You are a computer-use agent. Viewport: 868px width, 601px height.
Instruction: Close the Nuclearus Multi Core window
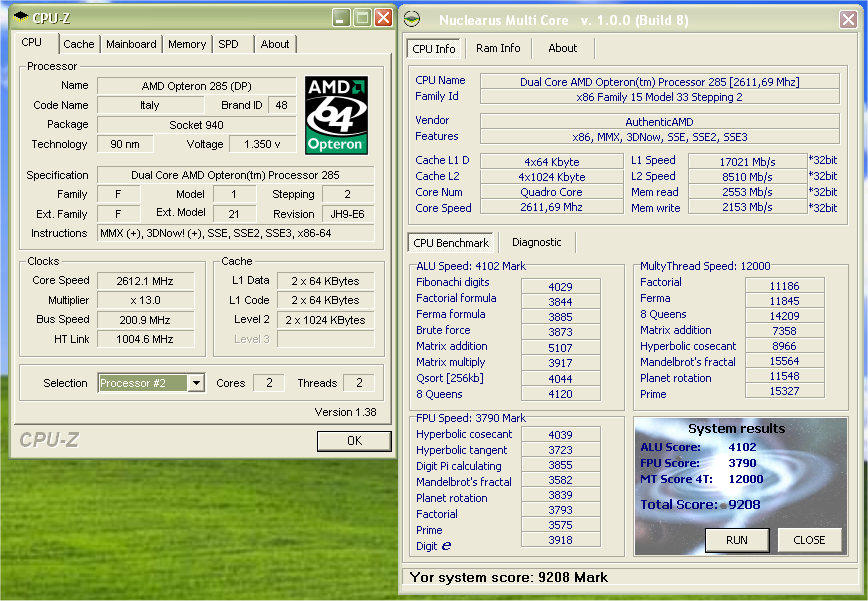pos(848,20)
